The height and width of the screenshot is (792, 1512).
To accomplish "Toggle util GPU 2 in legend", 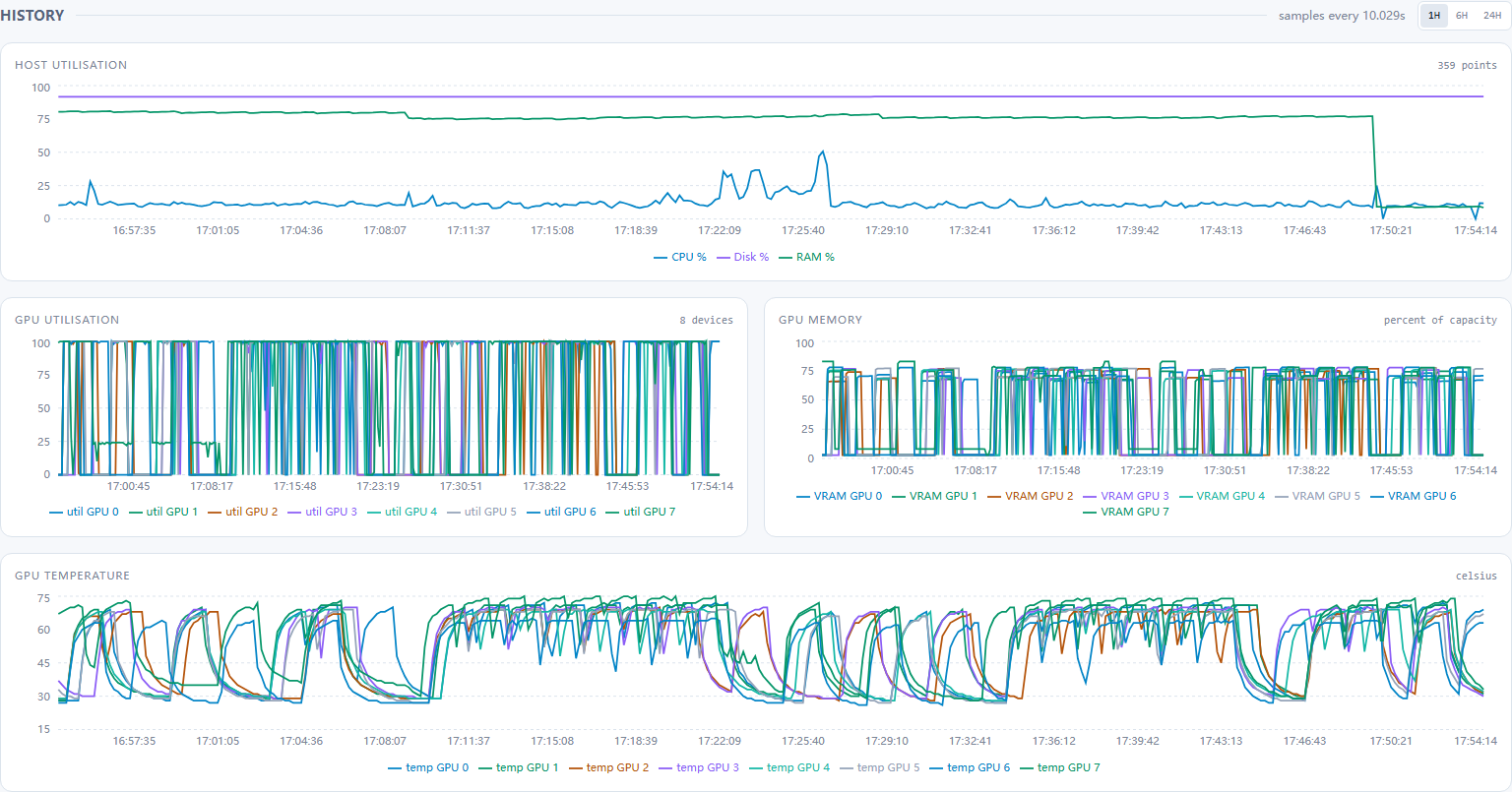I will pyautogui.click(x=244, y=512).
